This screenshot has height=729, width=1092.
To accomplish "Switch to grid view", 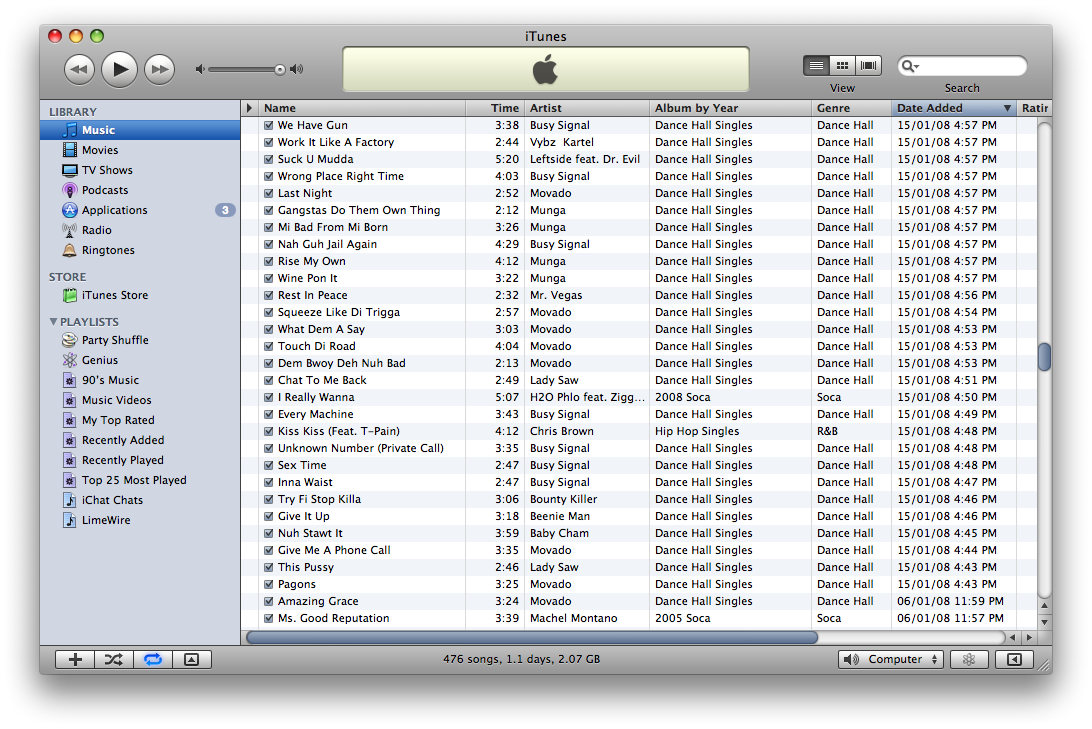I will (x=843, y=66).
